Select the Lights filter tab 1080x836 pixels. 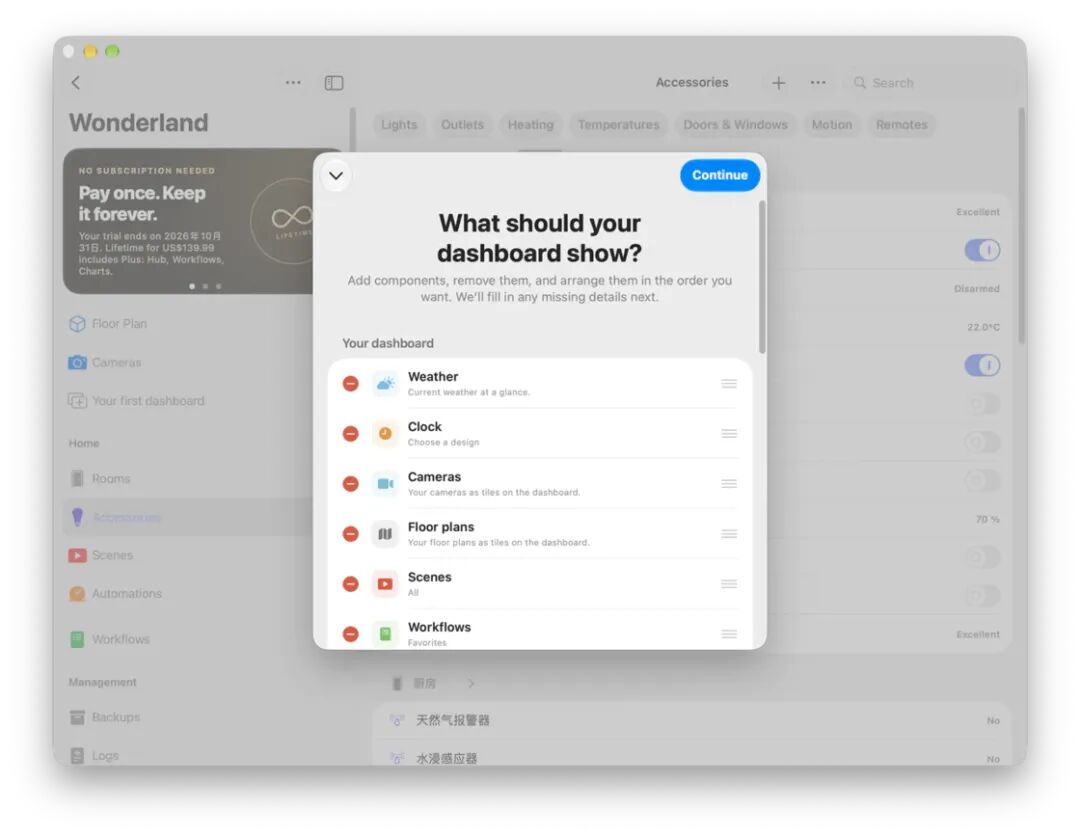coord(399,125)
